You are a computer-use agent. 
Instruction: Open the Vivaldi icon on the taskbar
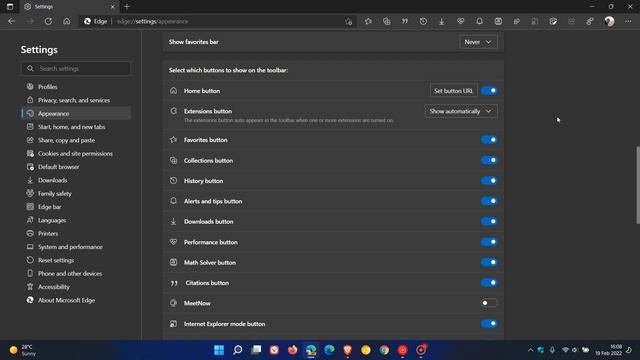274,350
